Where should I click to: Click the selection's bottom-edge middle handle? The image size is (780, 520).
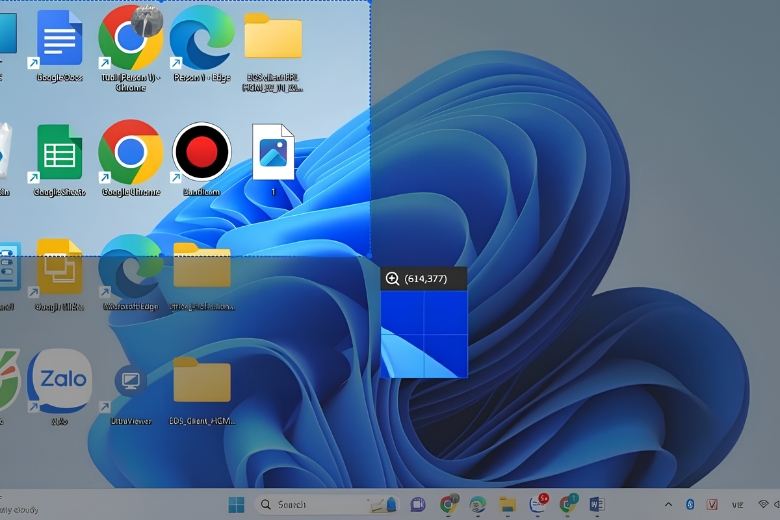tap(162, 256)
